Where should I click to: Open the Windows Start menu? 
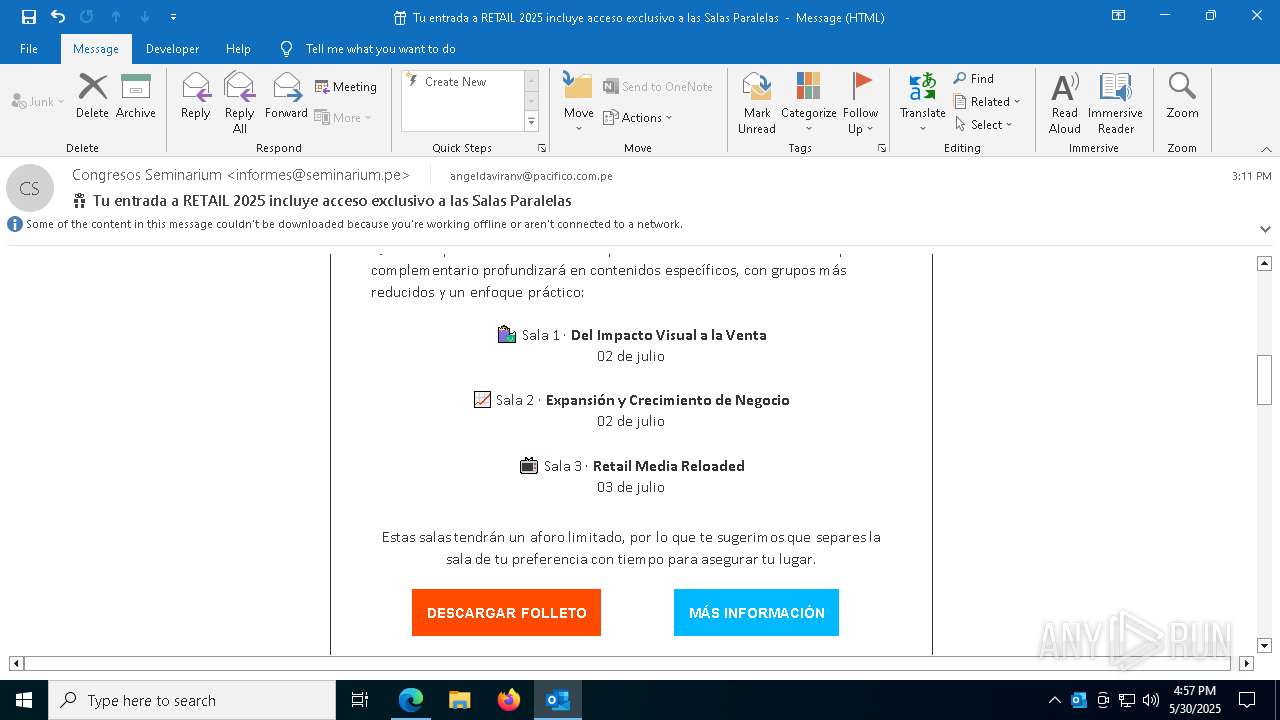click(x=24, y=700)
